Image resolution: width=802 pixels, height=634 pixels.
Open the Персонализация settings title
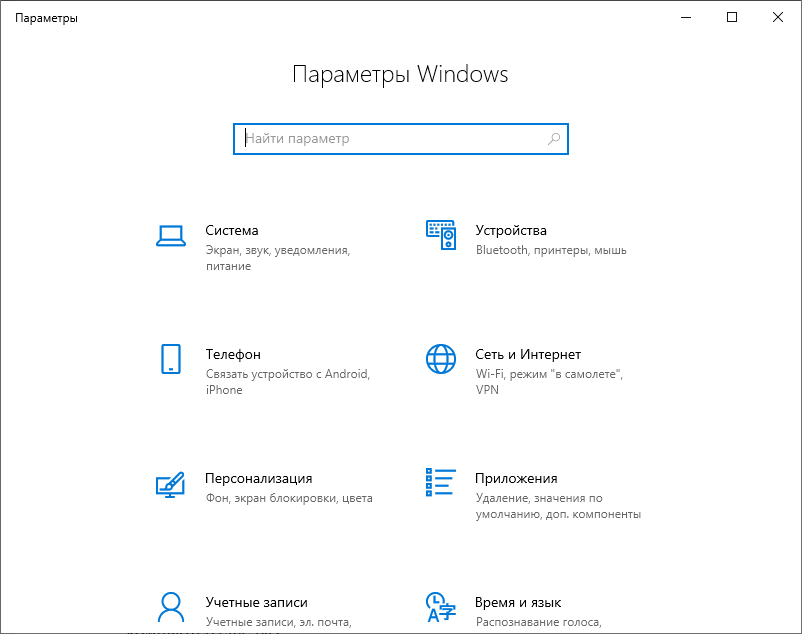coord(259,479)
